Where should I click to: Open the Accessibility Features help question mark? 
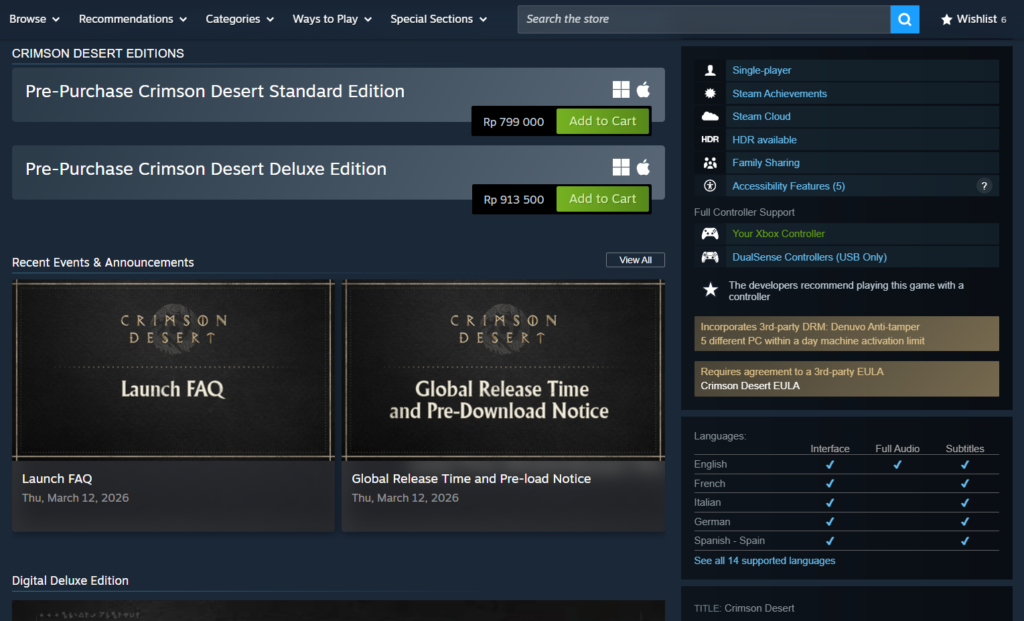pos(983,185)
